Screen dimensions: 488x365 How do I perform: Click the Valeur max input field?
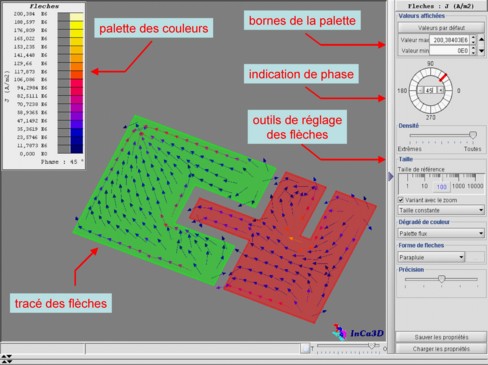pyautogui.click(x=450, y=40)
